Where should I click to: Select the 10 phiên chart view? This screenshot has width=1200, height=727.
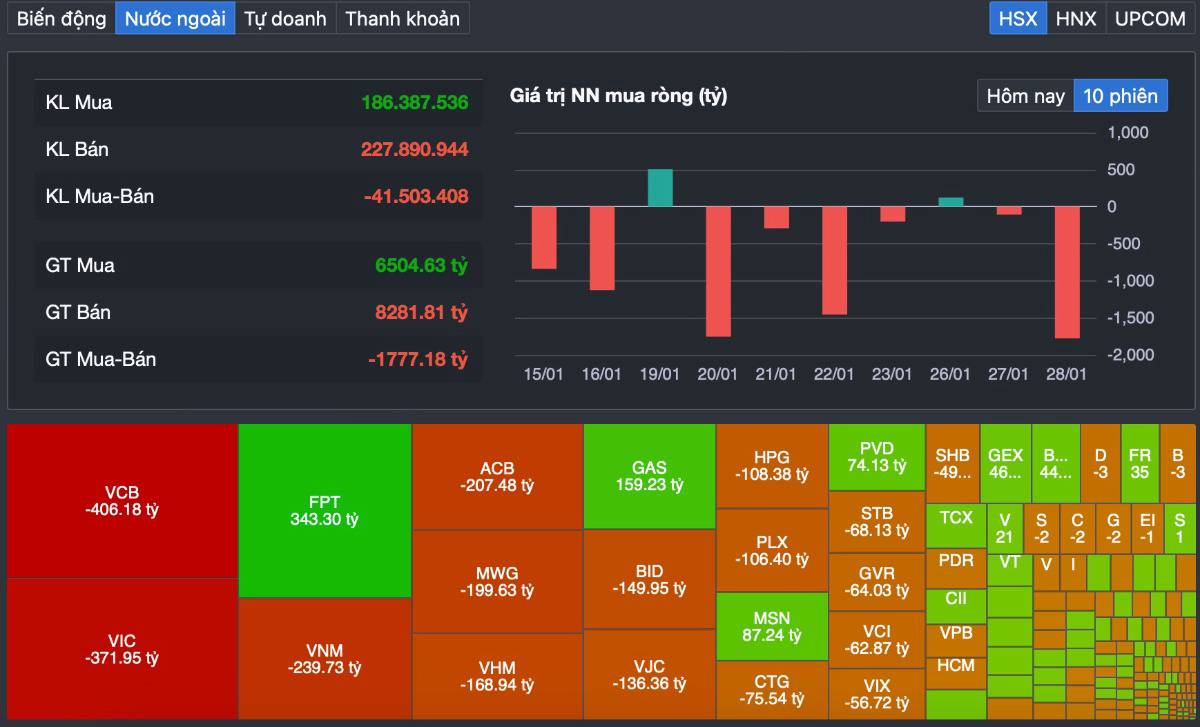1120,96
